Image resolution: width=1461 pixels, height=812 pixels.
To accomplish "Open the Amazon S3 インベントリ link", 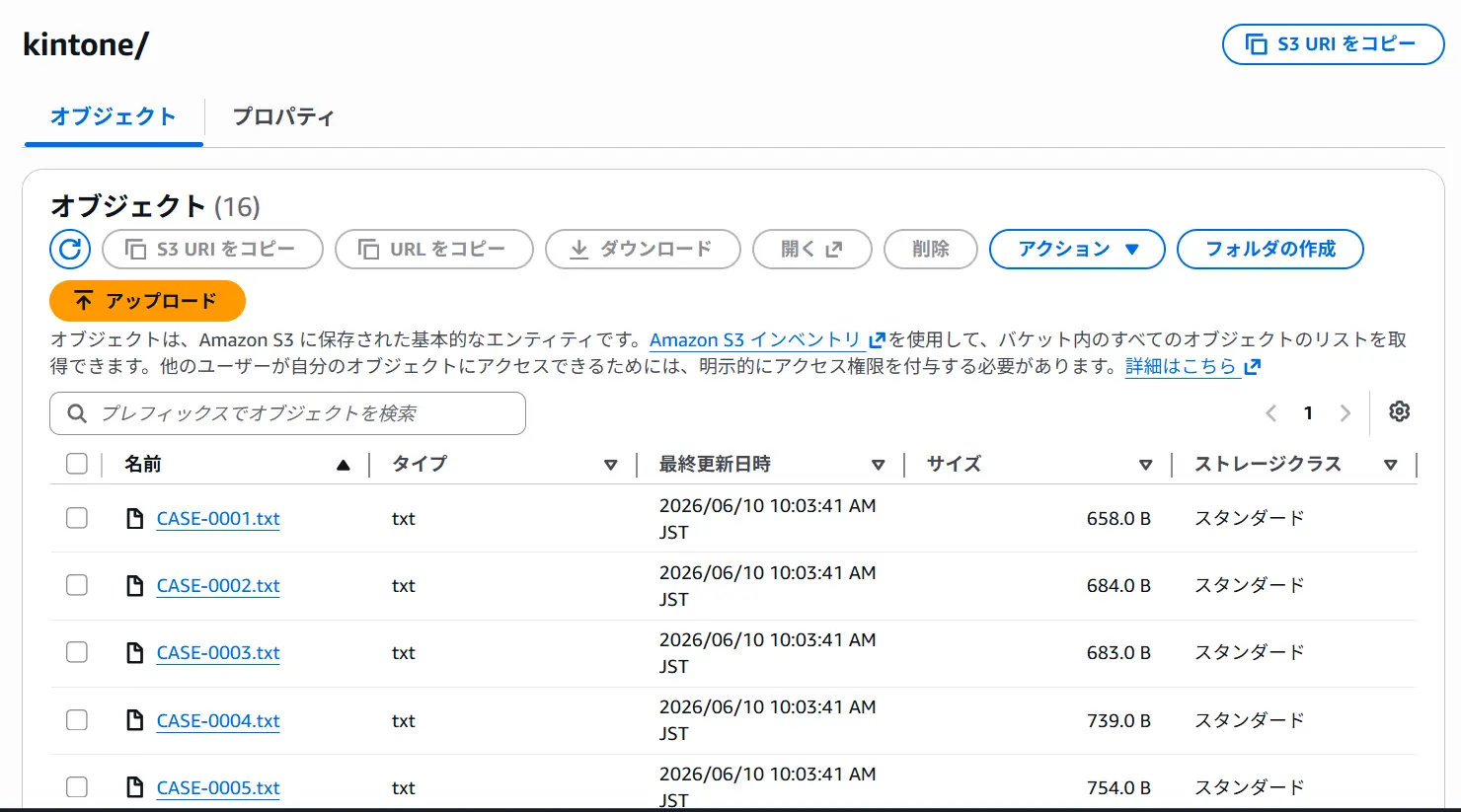I will [755, 340].
